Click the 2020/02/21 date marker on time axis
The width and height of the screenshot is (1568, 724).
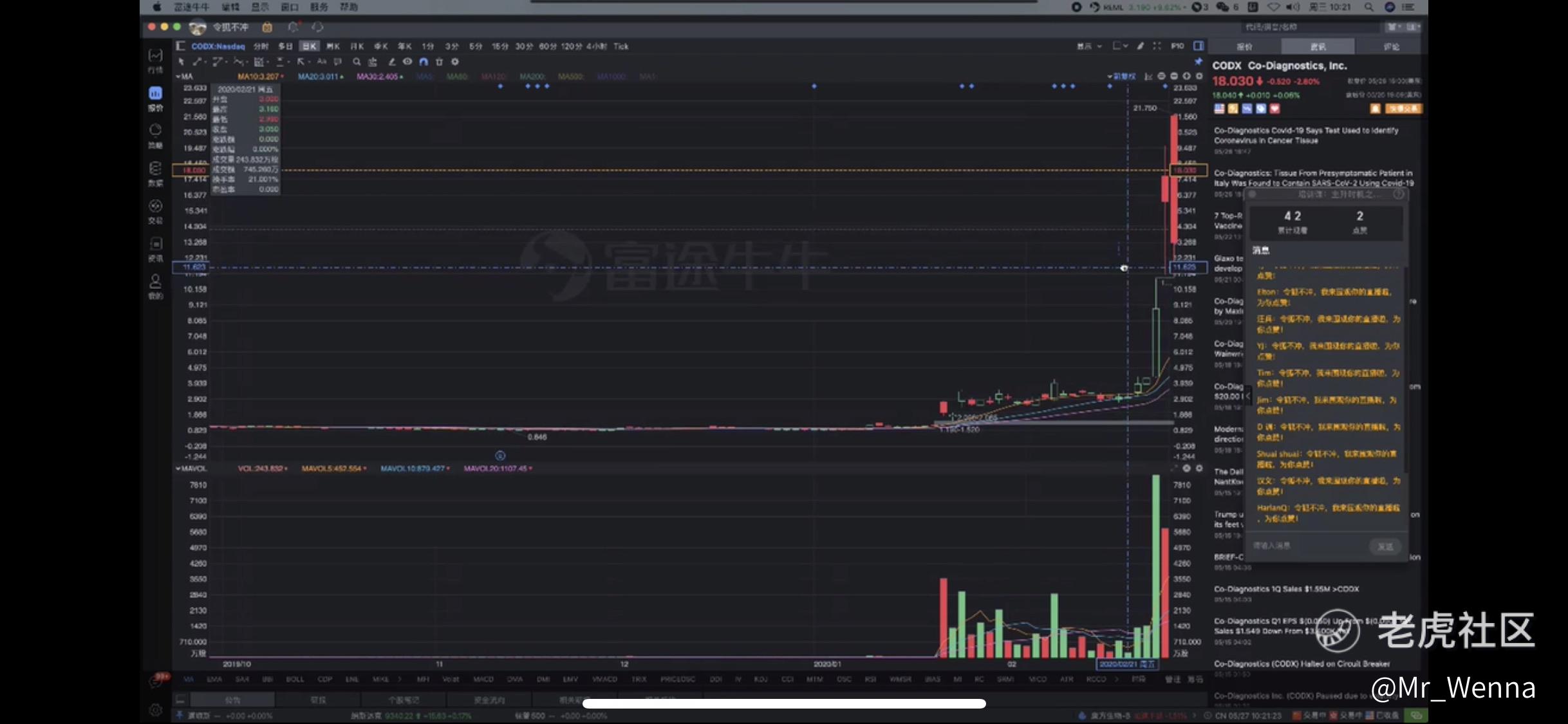pos(1127,664)
